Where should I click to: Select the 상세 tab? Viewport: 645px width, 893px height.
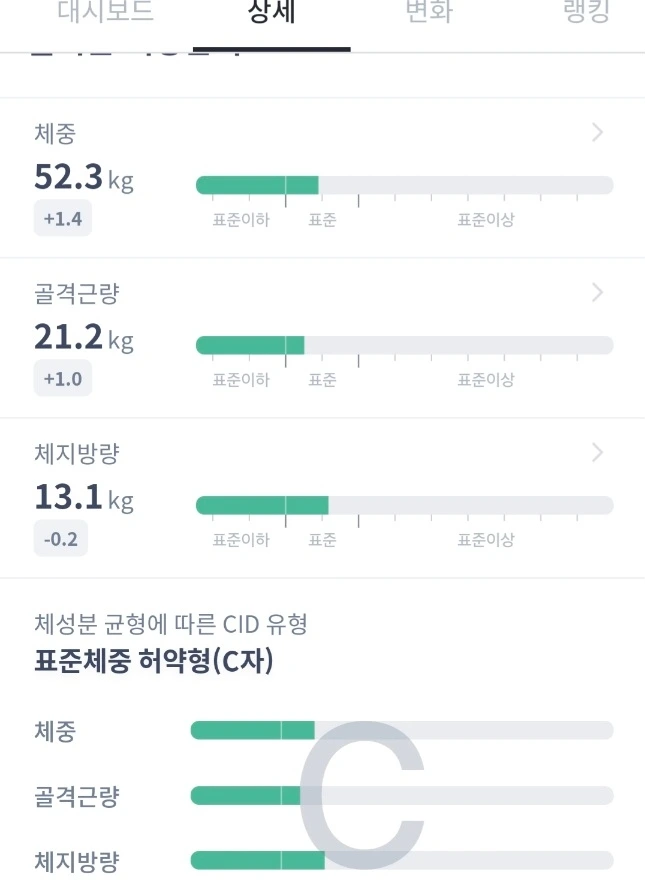coord(271,15)
